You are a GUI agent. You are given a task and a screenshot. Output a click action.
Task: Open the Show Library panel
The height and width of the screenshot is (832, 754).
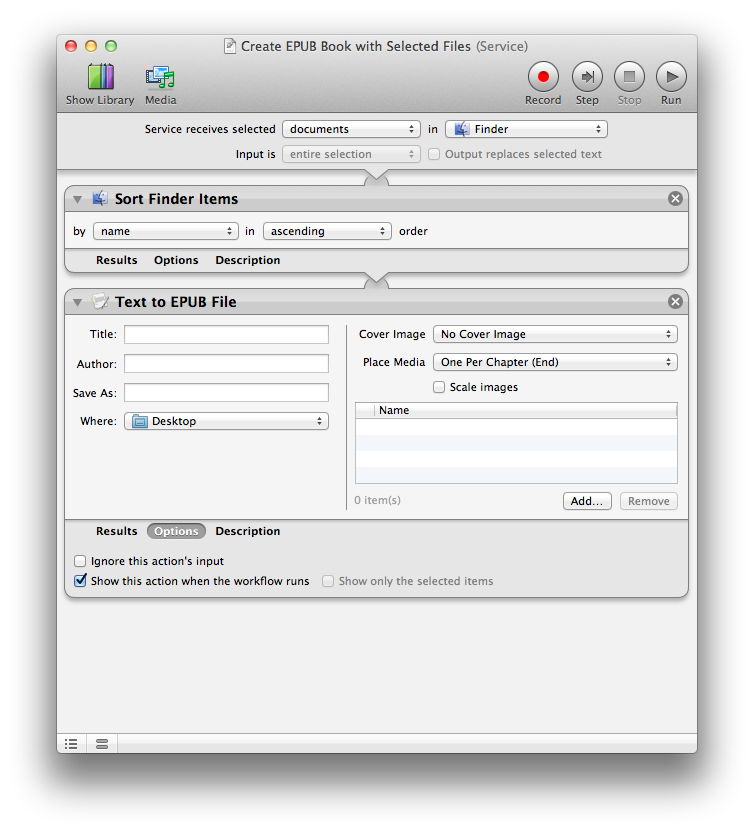pos(100,78)
